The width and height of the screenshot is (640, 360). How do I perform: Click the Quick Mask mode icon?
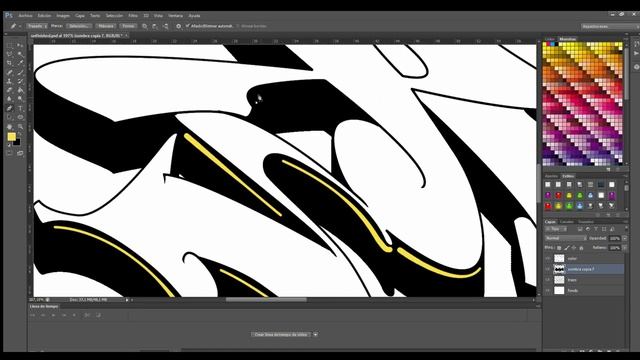(x=10, y=153)
